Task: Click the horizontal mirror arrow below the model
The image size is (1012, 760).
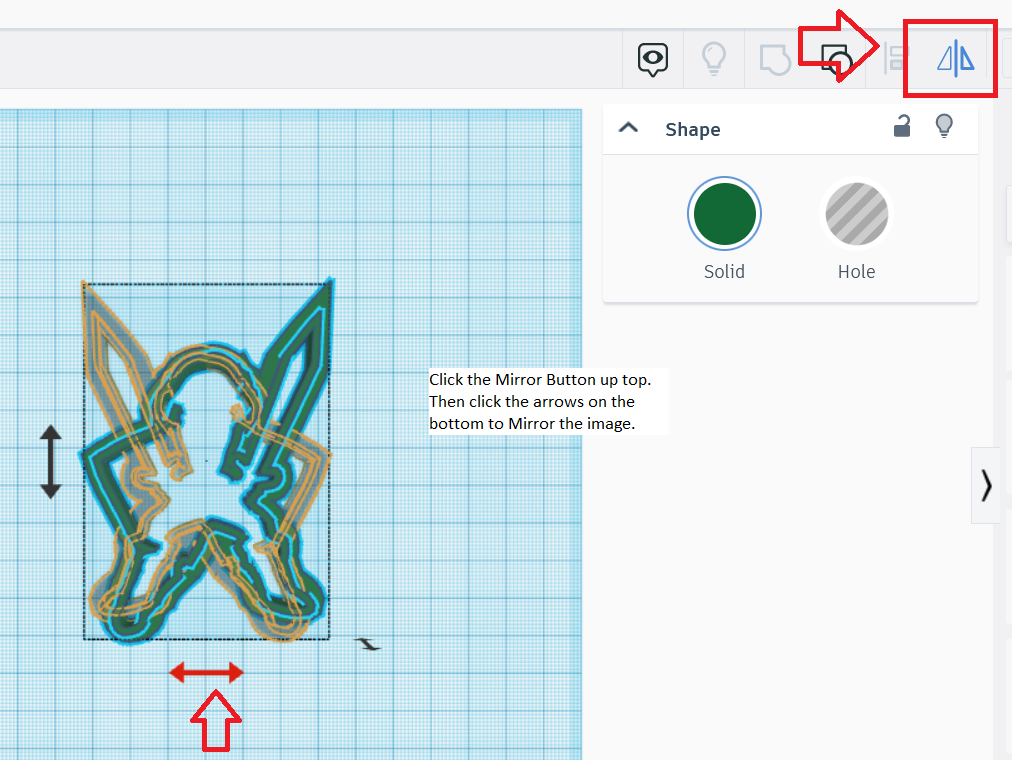Action: click(206, 672)
